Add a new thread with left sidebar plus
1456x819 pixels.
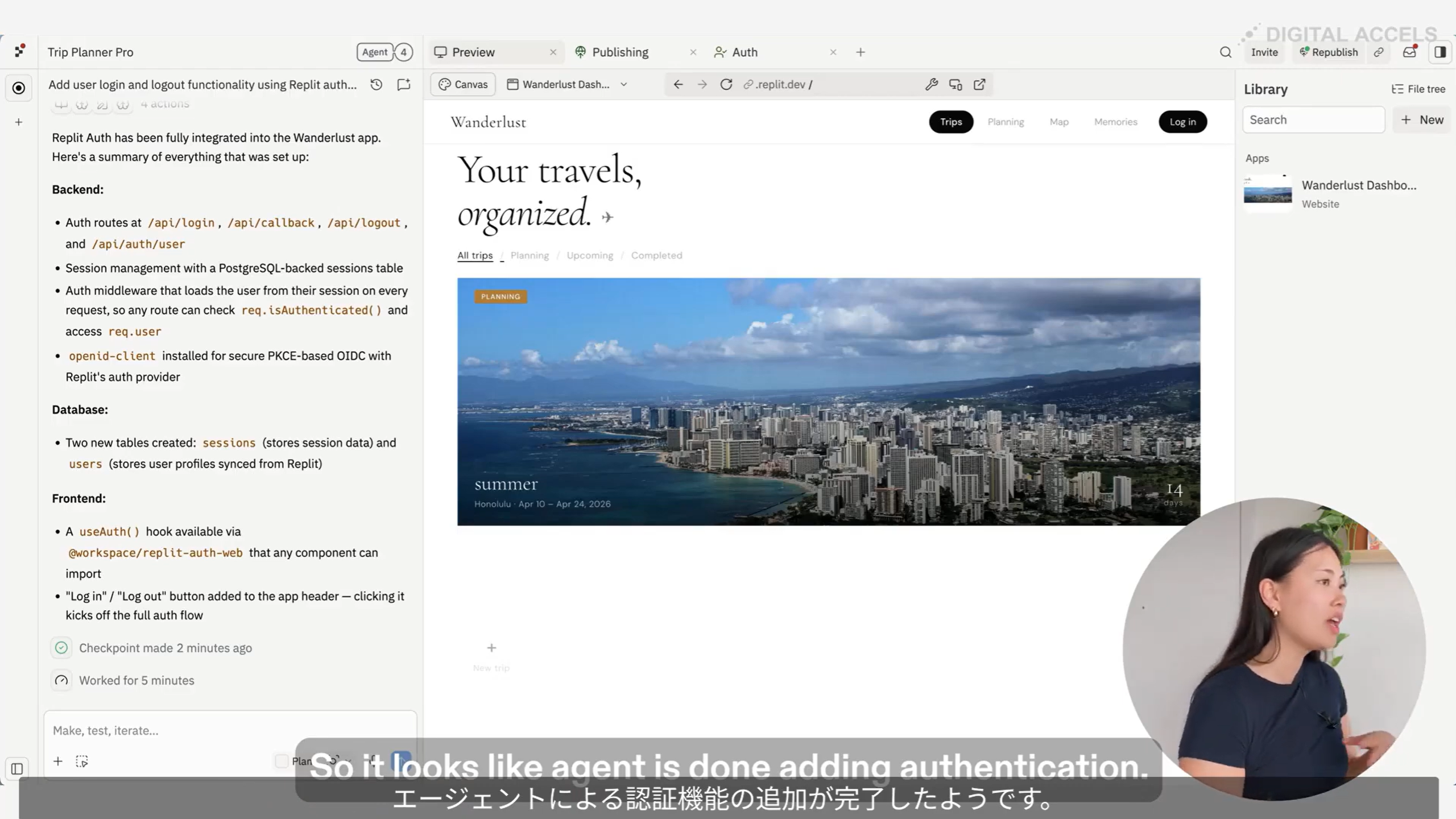pyautogui.click(x=19, y=122)
